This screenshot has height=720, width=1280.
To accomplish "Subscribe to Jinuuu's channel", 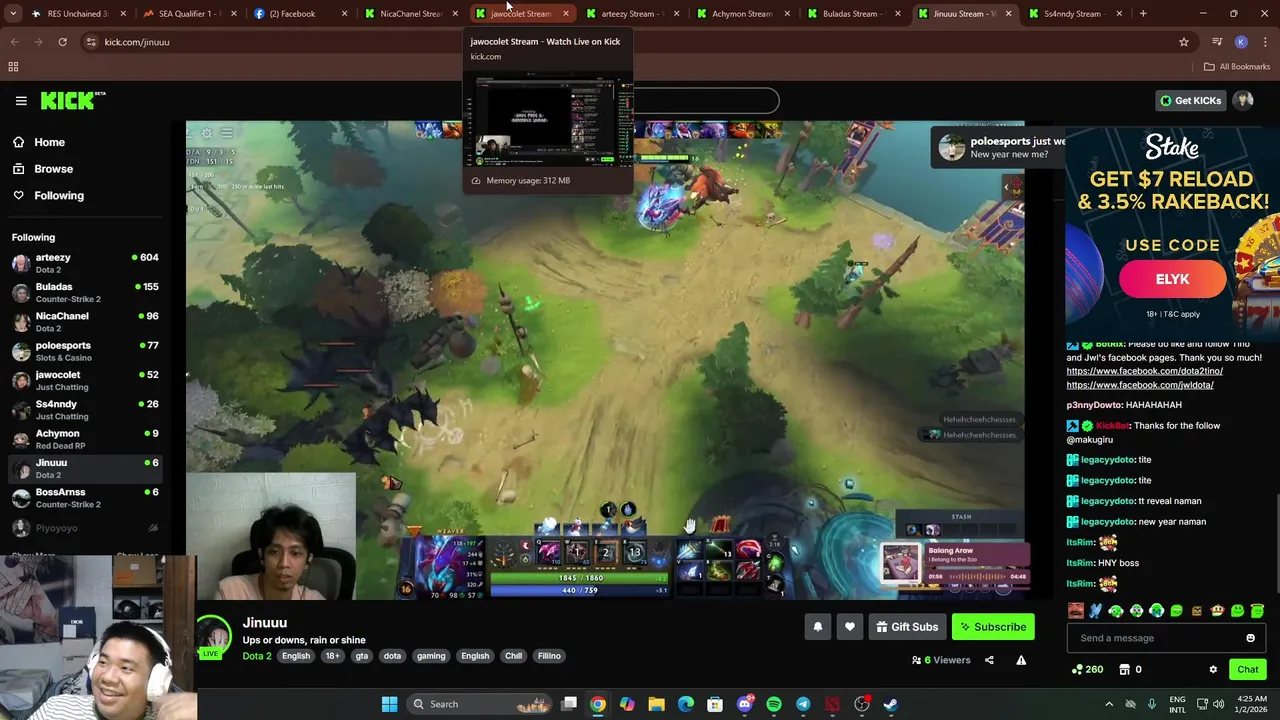I will pyautogui.click(x=993, y=627).
